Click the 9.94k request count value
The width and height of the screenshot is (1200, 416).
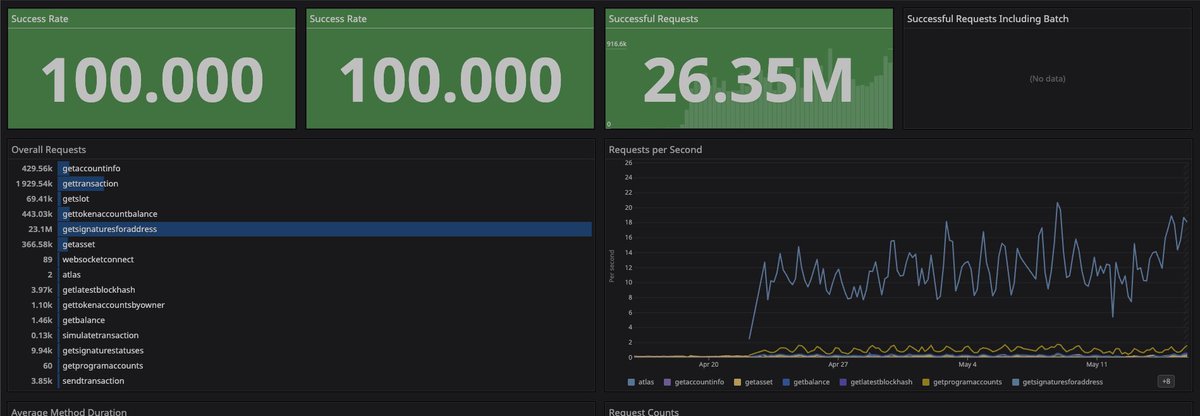[x=41, y=351]
